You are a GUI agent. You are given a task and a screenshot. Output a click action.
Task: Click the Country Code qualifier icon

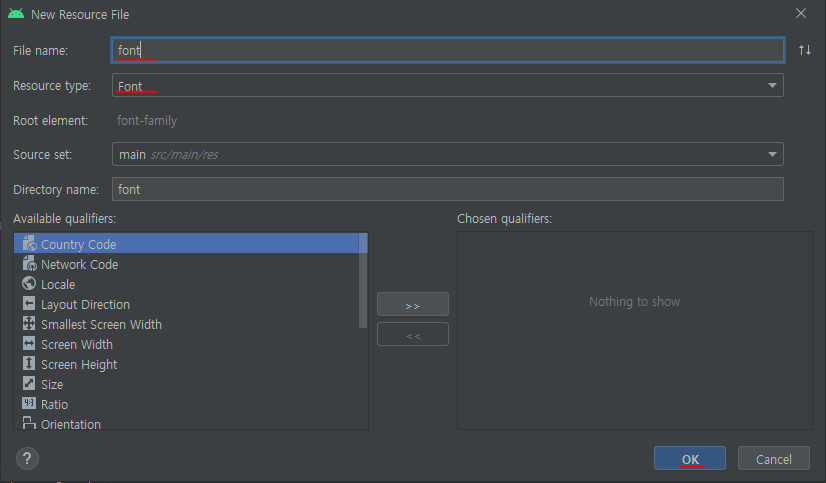pyautogui.click(x=29, y=243)
